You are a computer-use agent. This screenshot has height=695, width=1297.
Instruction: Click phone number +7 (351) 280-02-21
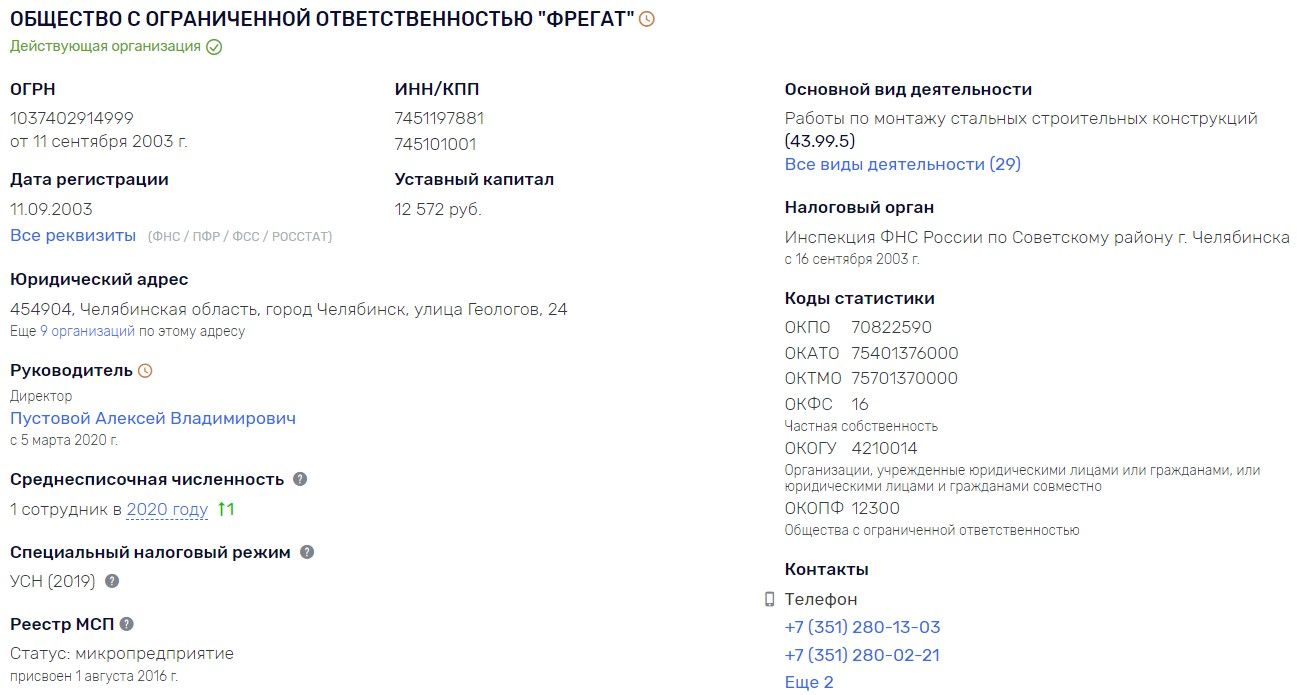pyautogui.click(x=863, y=656)
